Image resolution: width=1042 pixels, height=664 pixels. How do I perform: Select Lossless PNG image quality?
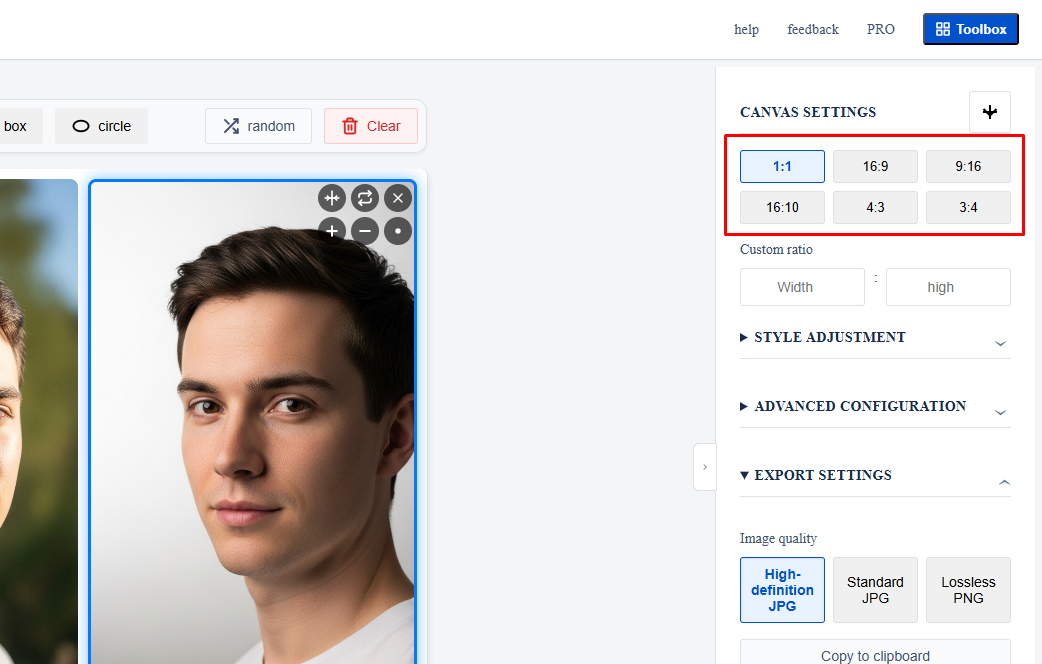coord(968,590)
